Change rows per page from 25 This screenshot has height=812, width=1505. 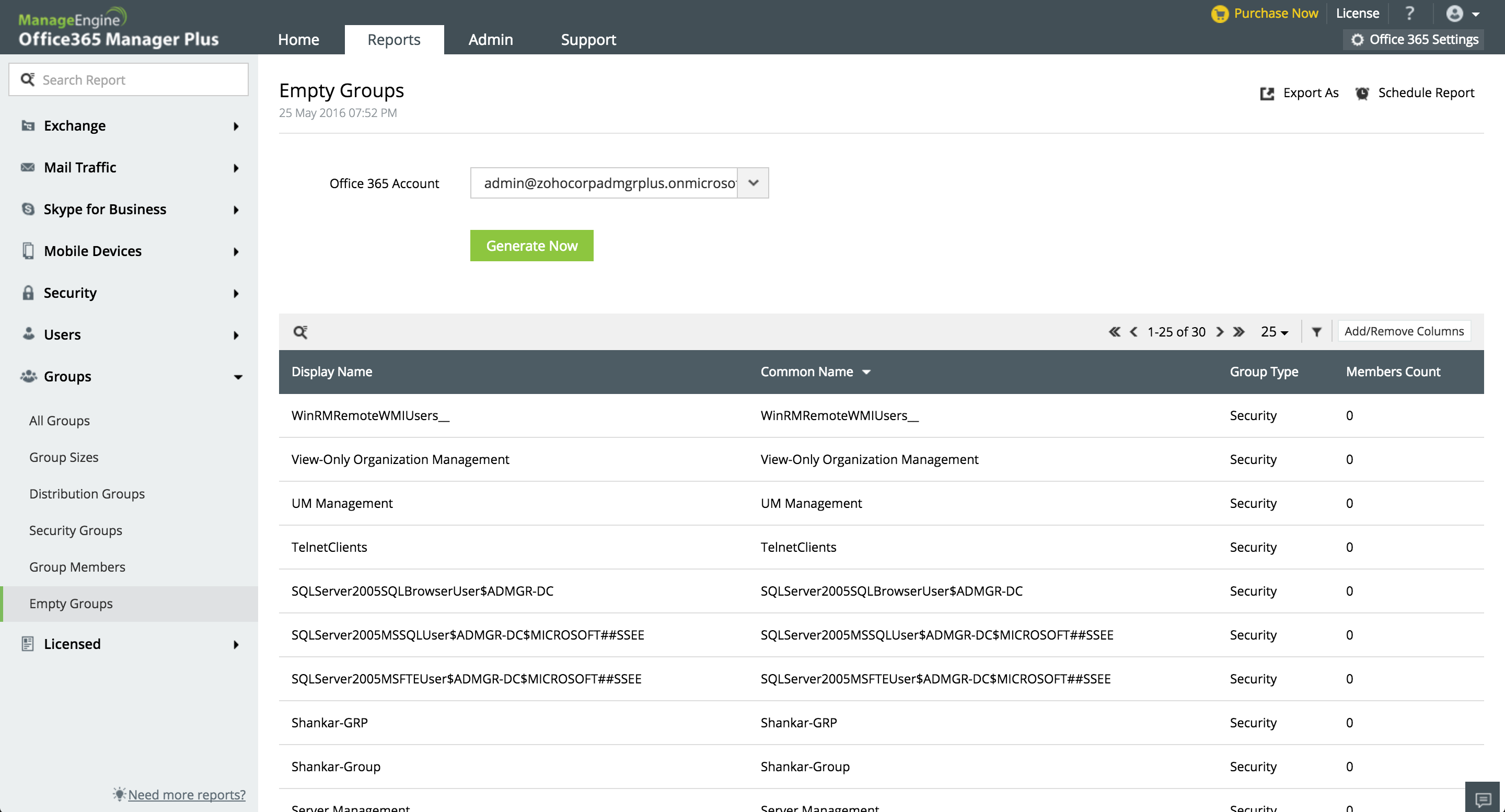click(x=1274, y=332)
